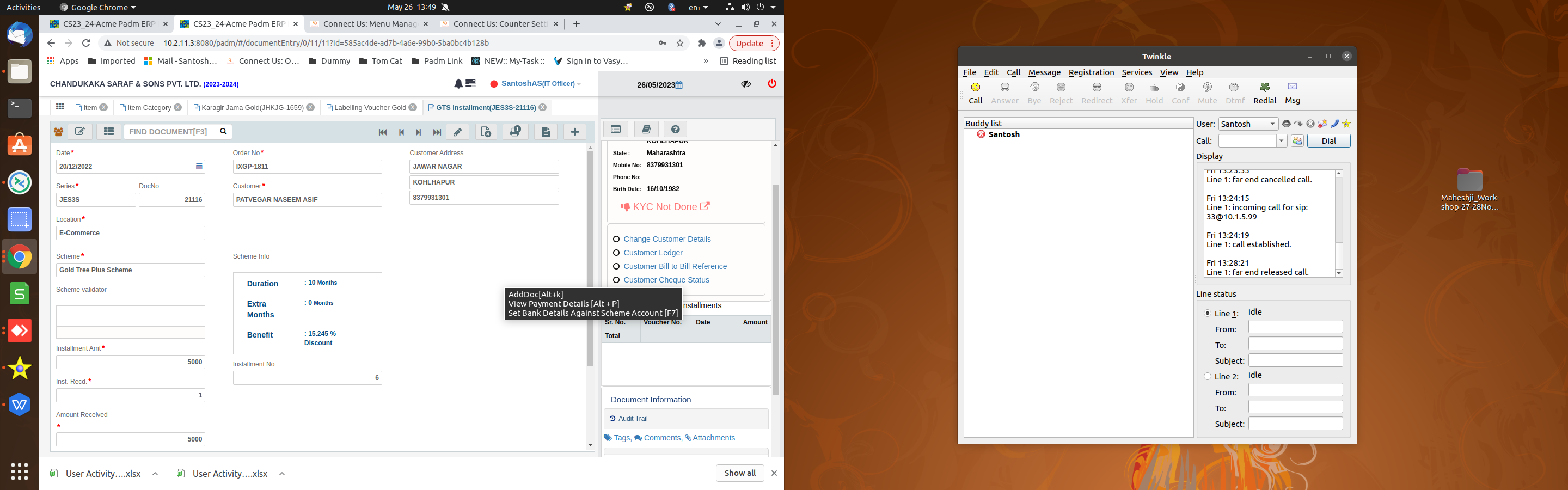The height and width of the screenshot is (490, 1568).
Task: Open input language en dropdown in top bar
Action: tap(698, 7)
